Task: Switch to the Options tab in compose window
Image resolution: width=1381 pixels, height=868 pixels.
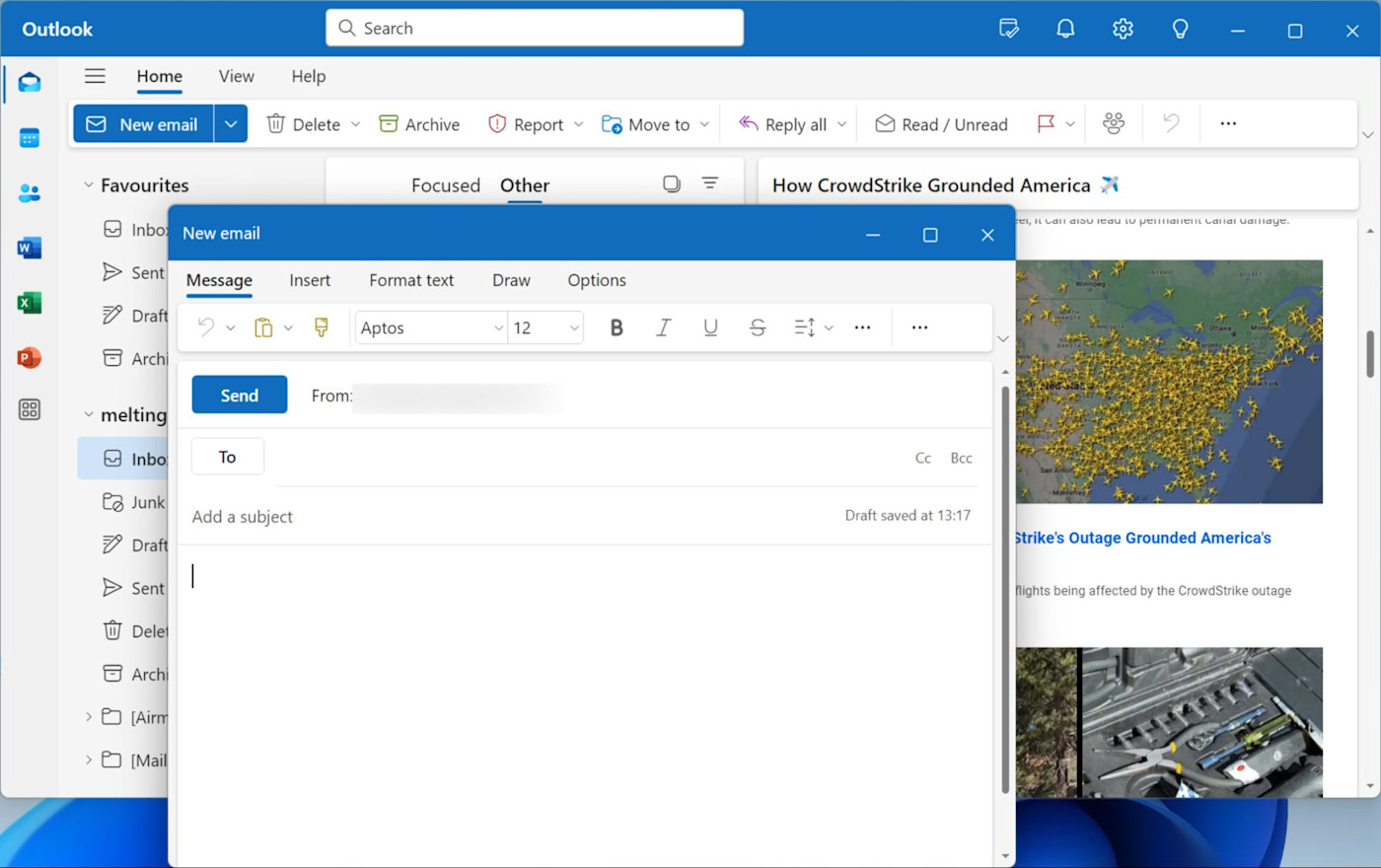Action: (597, 280)
